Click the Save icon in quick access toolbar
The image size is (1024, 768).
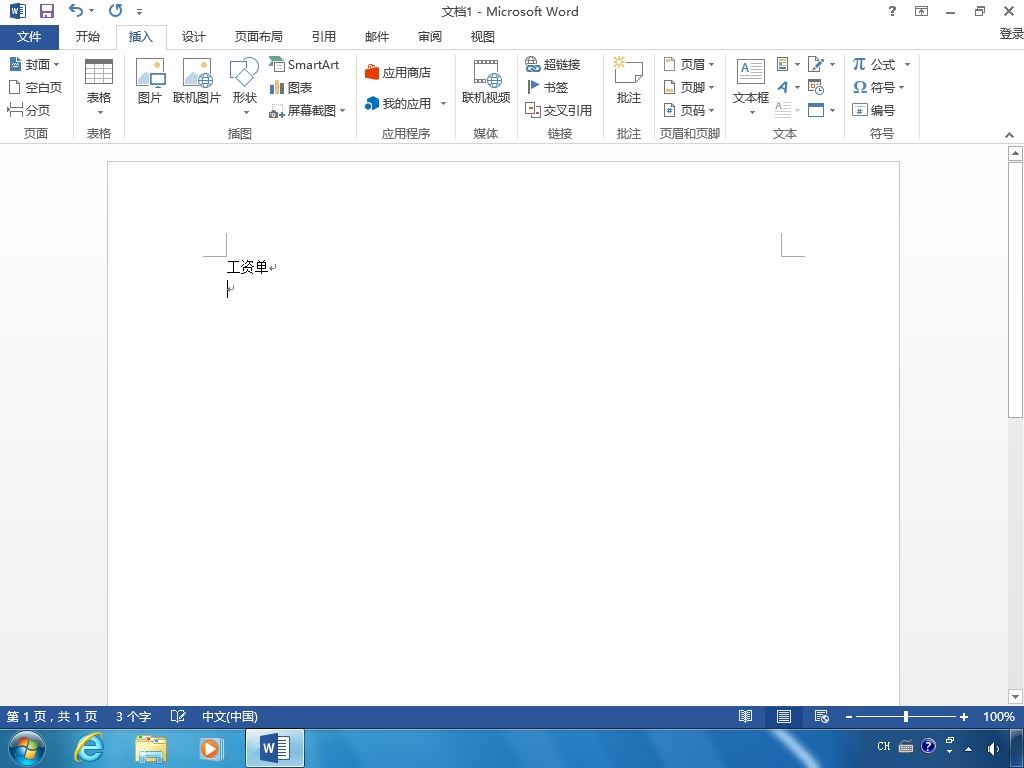coord(46,11)
